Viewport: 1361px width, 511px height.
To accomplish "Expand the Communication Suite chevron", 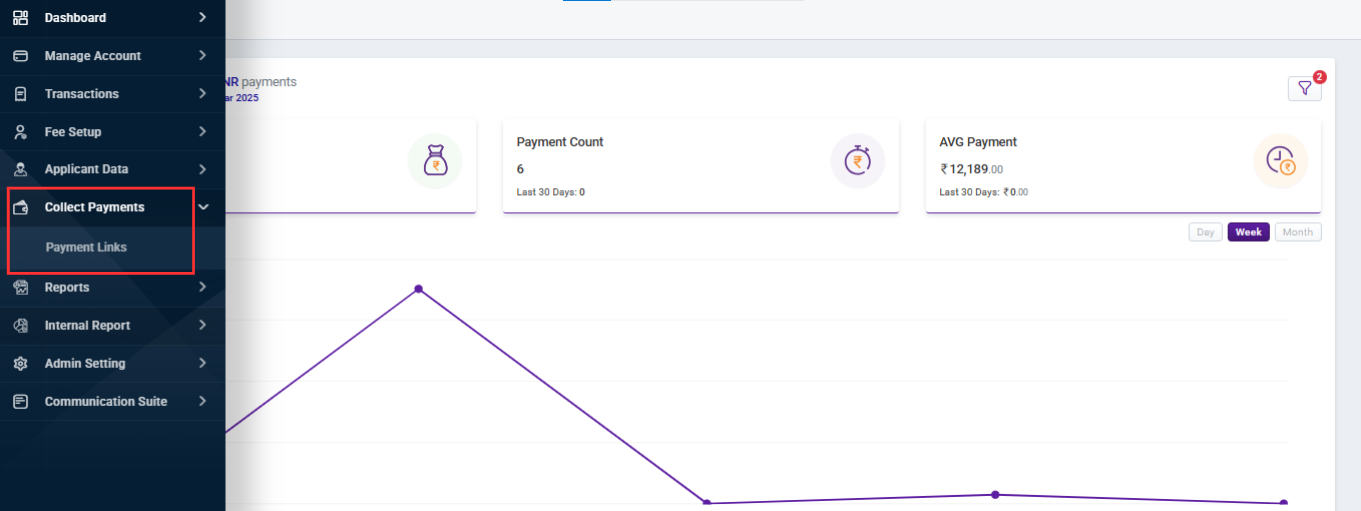I will pyautogui.click(x=203, y=401).
